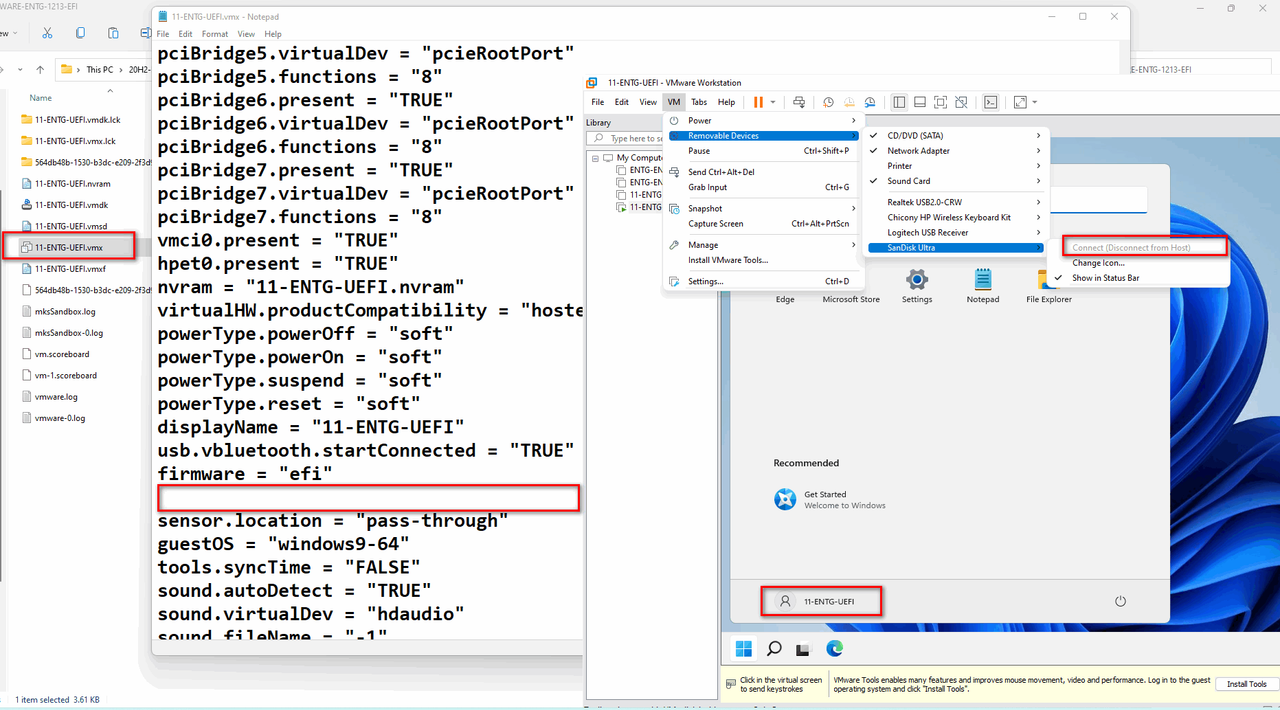The image size is (1280, 710).
Task: Open Snapshot Manager toolbar icon
Action: [870, 102]
